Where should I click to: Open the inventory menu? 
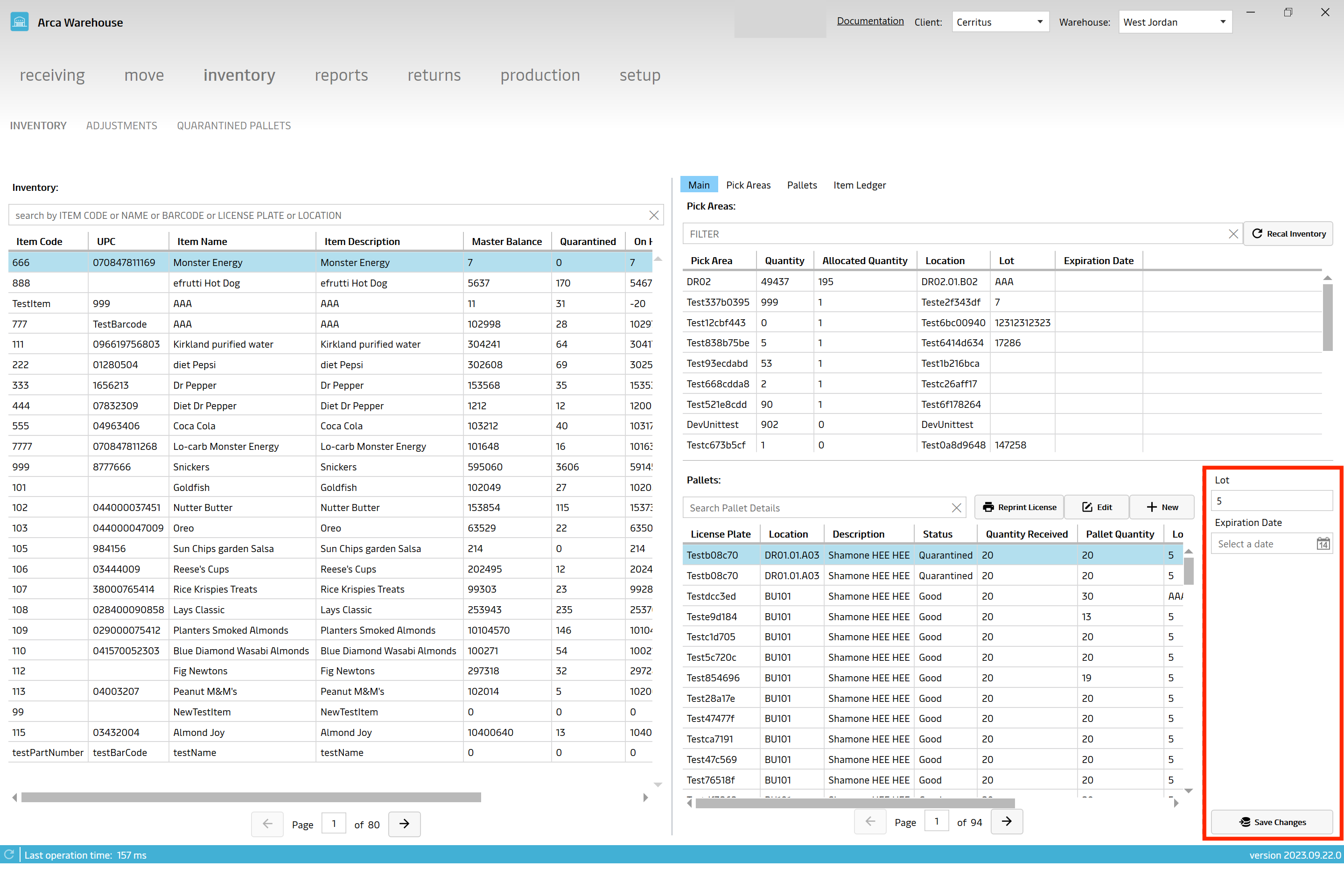[239, 75]
